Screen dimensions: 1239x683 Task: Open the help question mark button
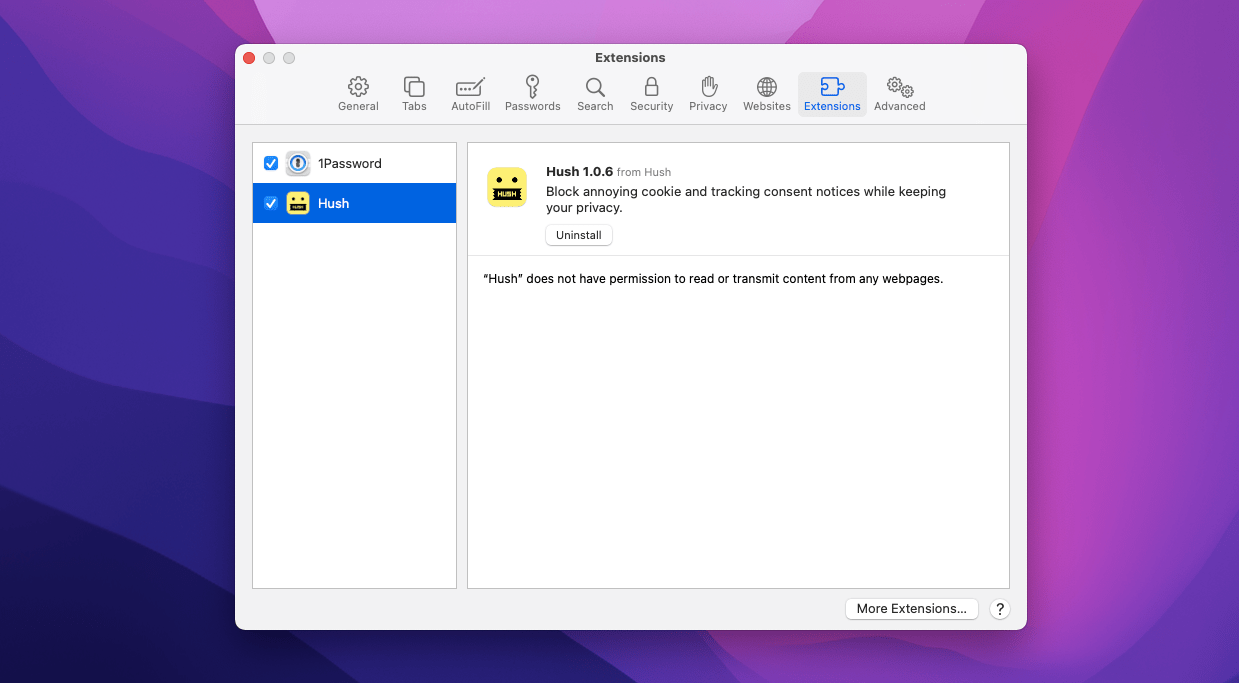pos(999,608)
